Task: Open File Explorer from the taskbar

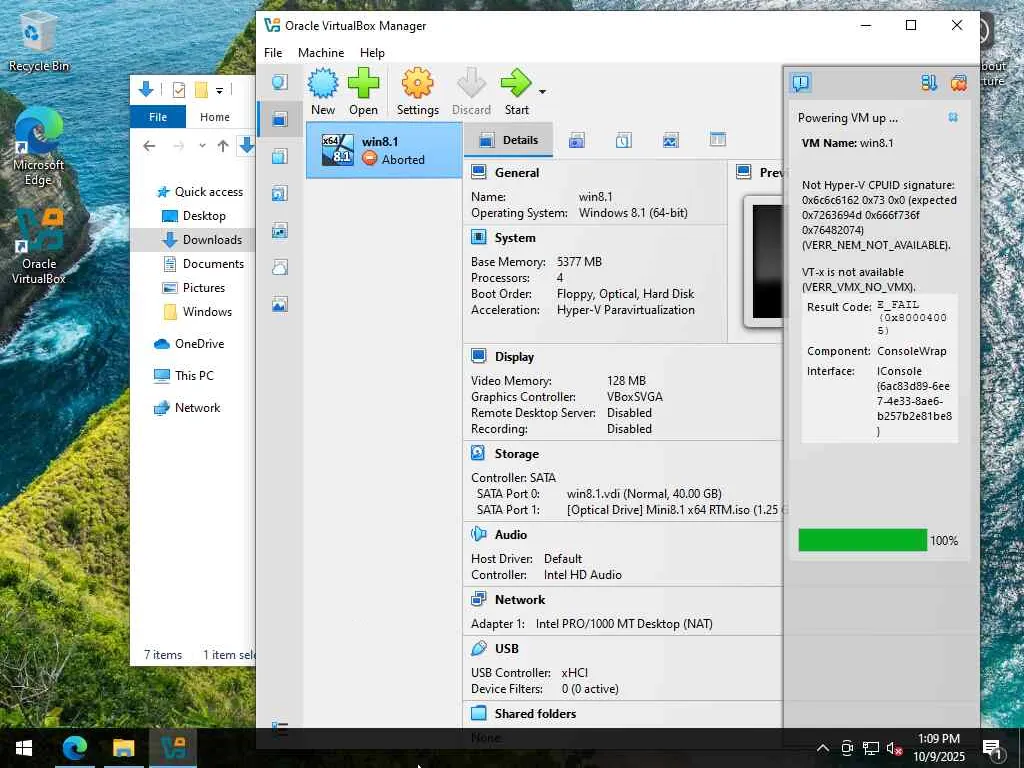Action: (x=123, y=747)
